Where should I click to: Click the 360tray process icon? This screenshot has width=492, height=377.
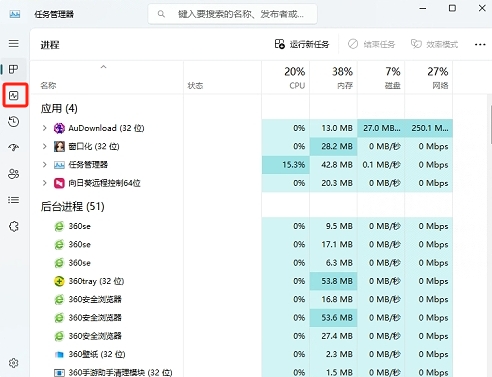click(x=59, y=281)
